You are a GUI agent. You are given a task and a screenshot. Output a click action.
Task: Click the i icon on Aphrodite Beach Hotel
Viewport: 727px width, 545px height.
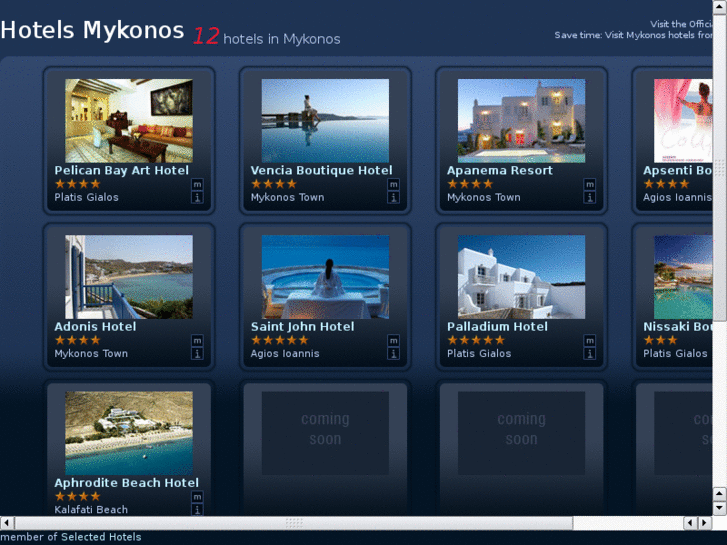197,510
